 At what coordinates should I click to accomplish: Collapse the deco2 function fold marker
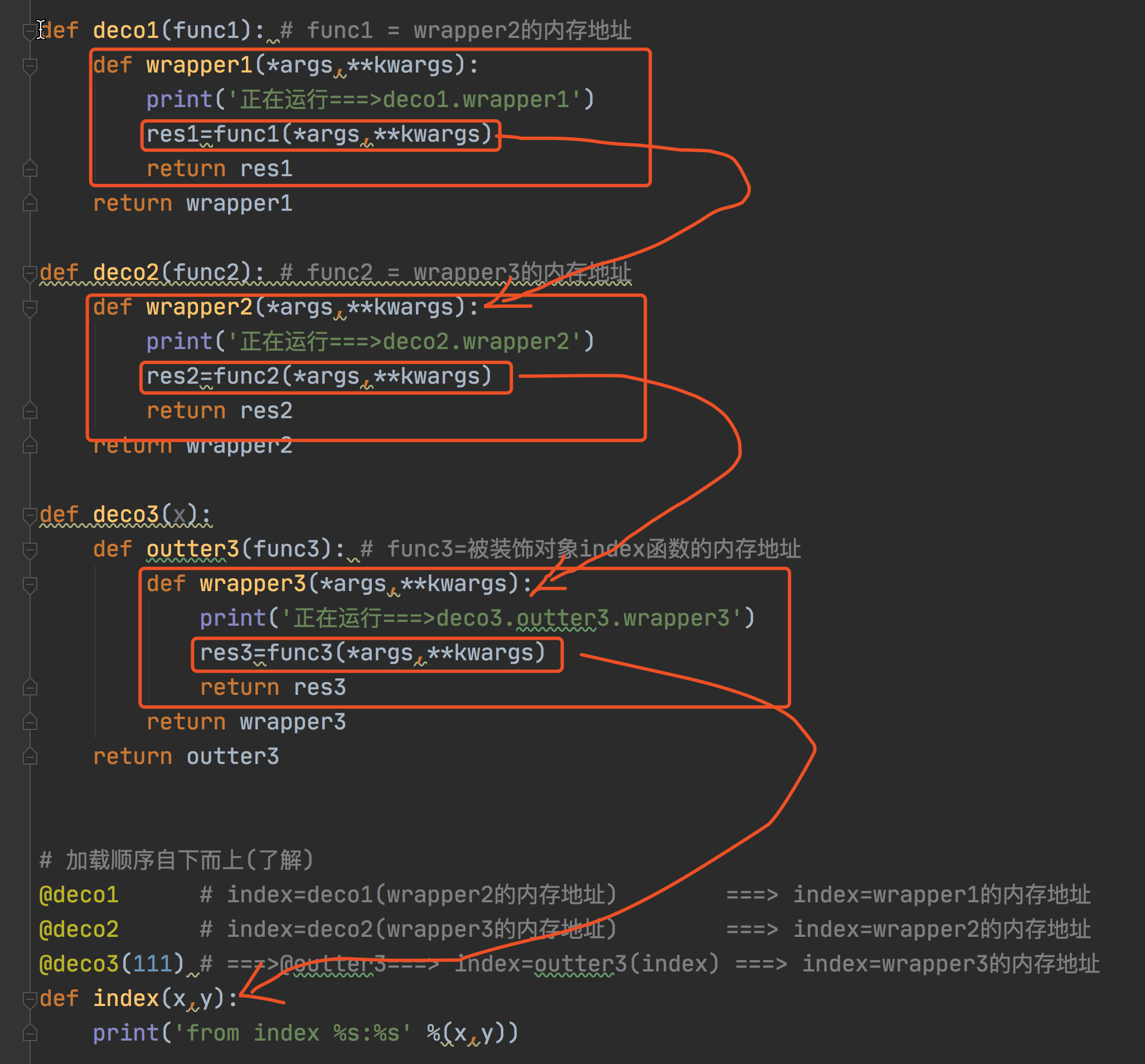[30, 273]
